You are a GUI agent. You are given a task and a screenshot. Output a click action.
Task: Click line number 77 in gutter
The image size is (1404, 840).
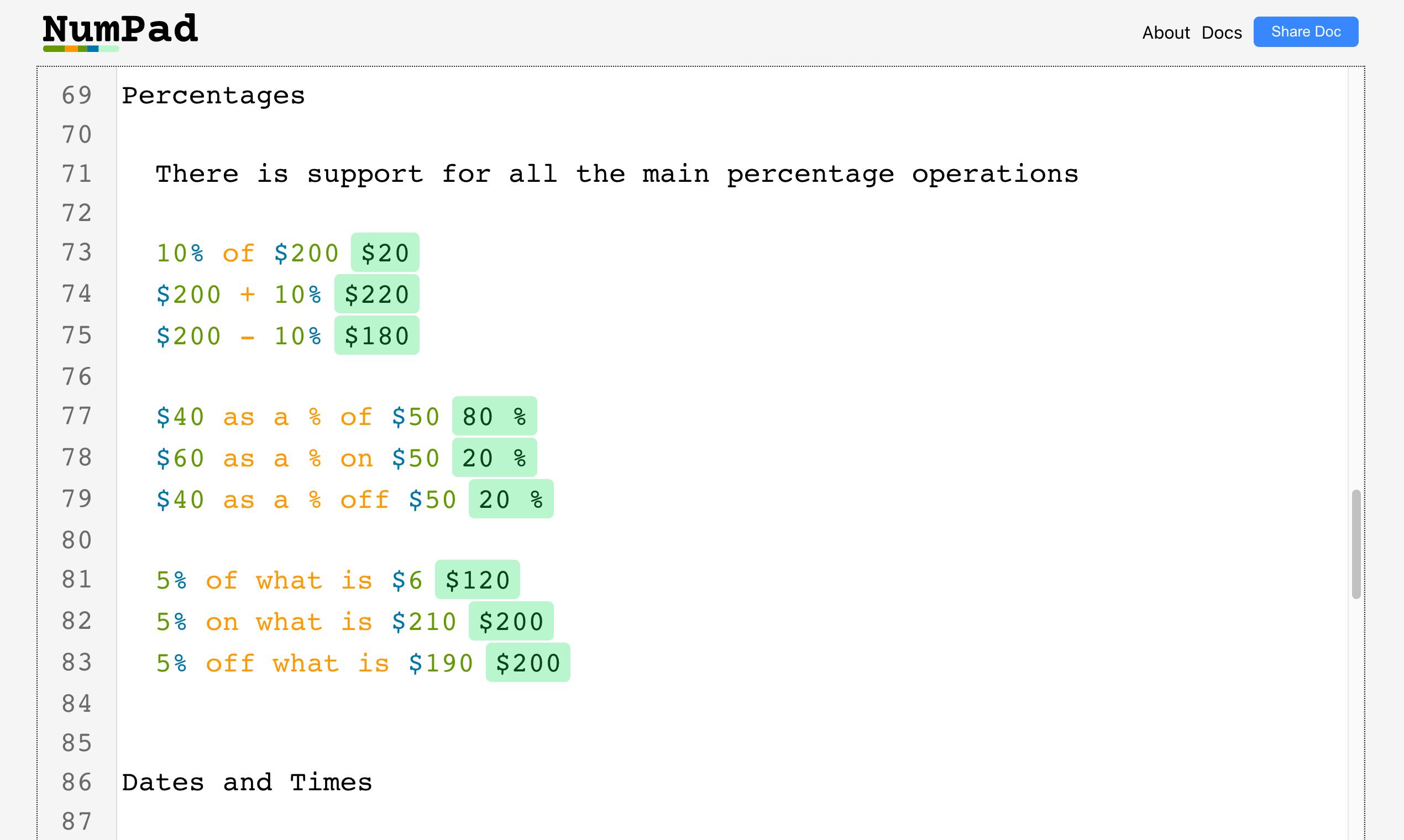[x=77, y=416]
